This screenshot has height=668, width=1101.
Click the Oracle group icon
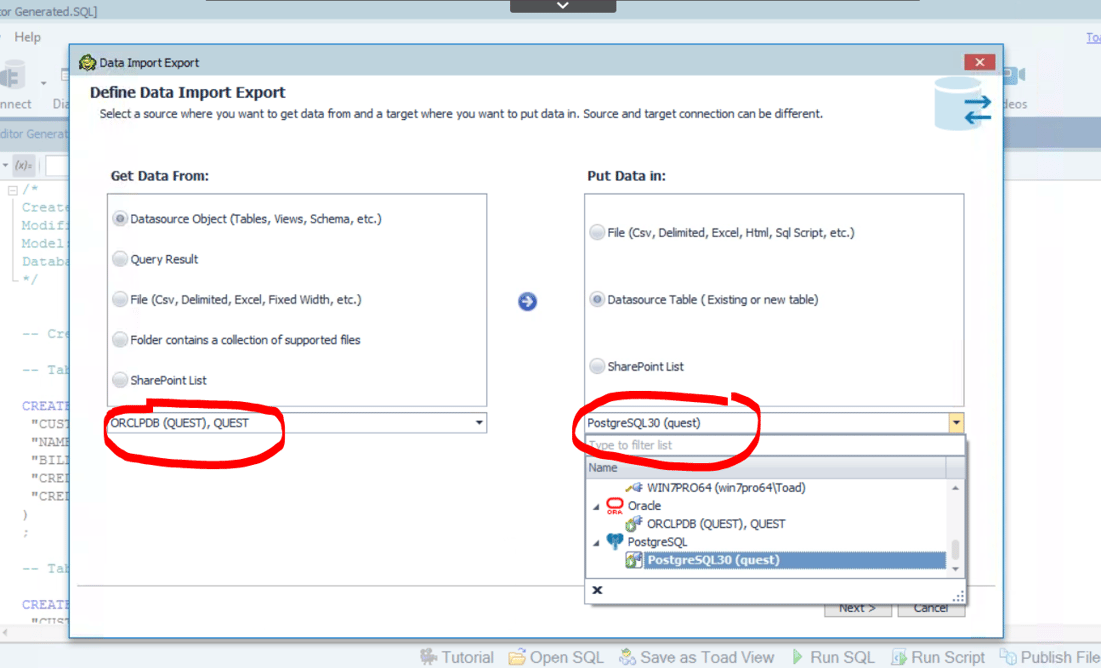[614, 506]
